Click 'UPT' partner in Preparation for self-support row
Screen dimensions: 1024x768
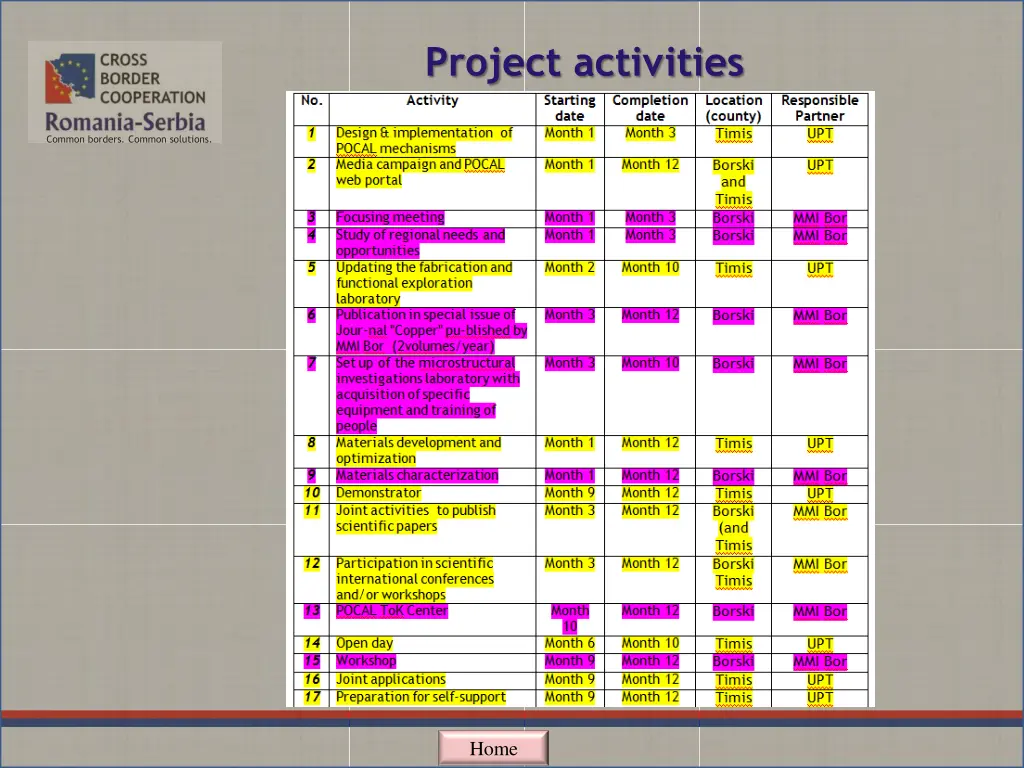coord(820,697)
